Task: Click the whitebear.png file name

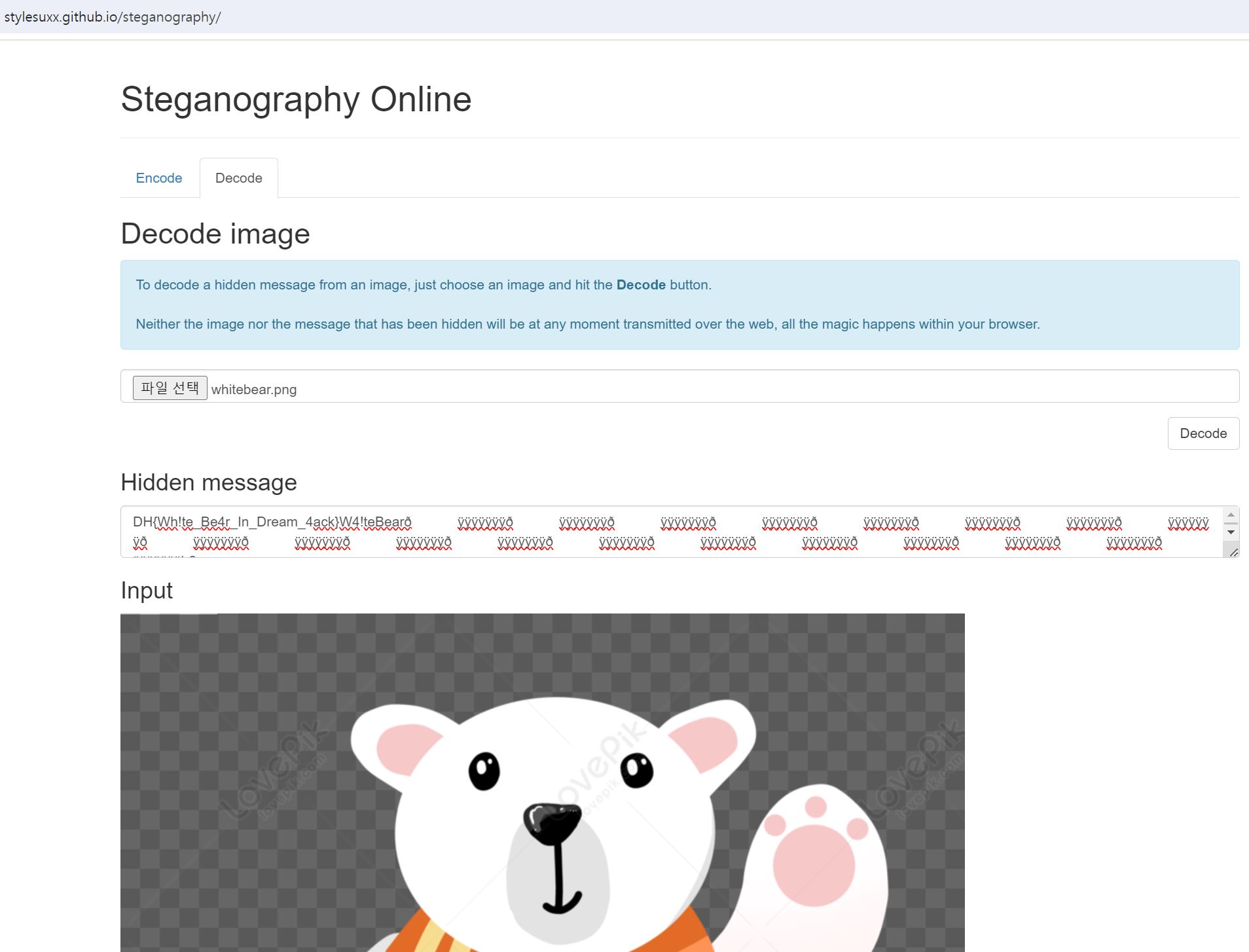Action: coord(254,390)
